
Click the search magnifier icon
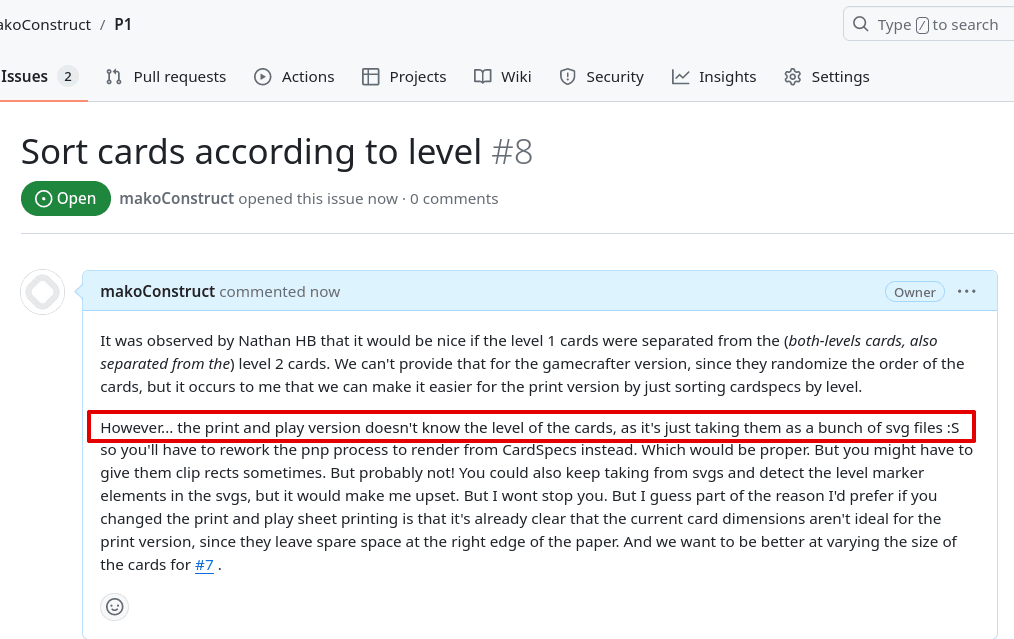point(861,25)
